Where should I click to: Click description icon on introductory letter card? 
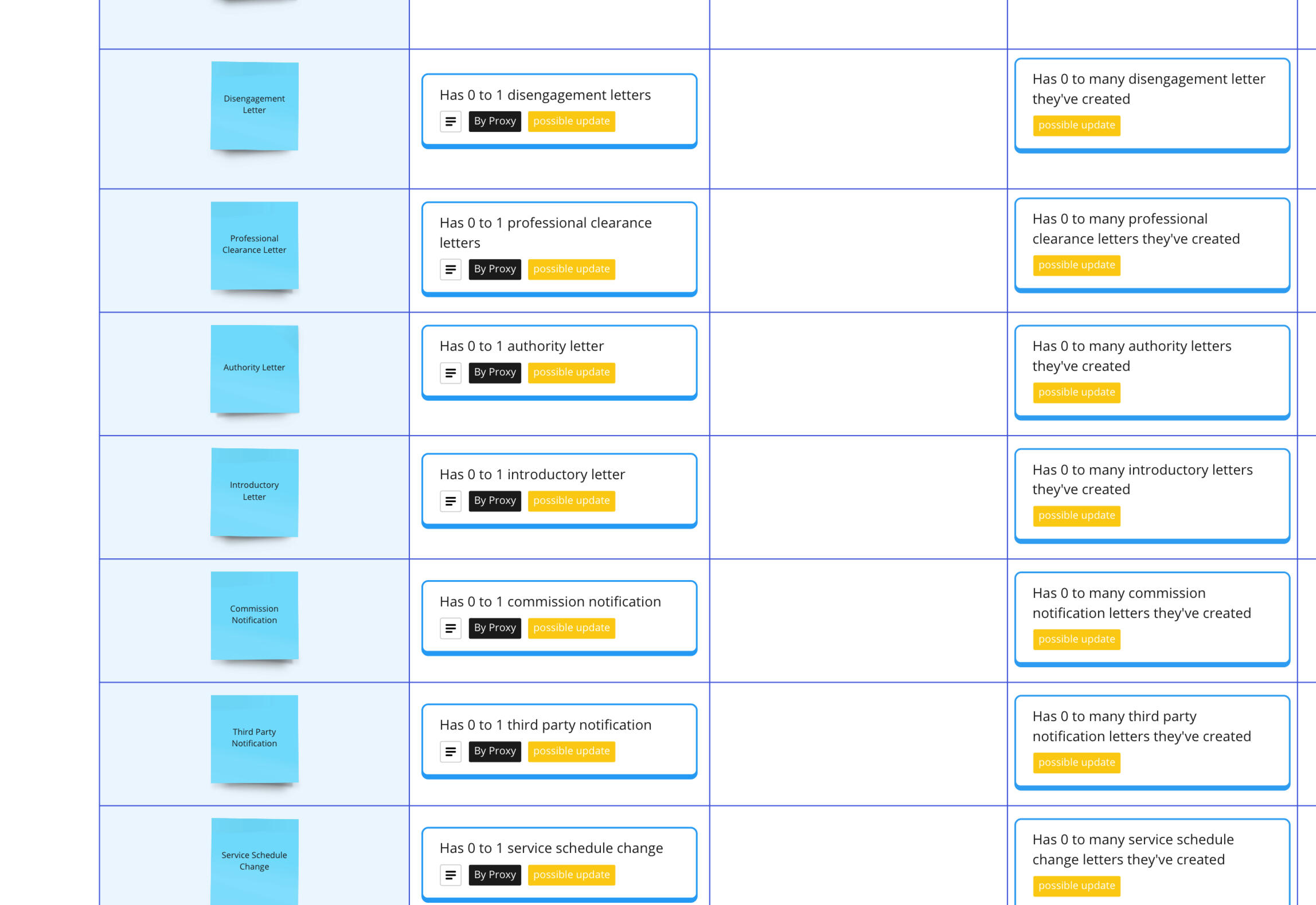[x=450, y=502]
